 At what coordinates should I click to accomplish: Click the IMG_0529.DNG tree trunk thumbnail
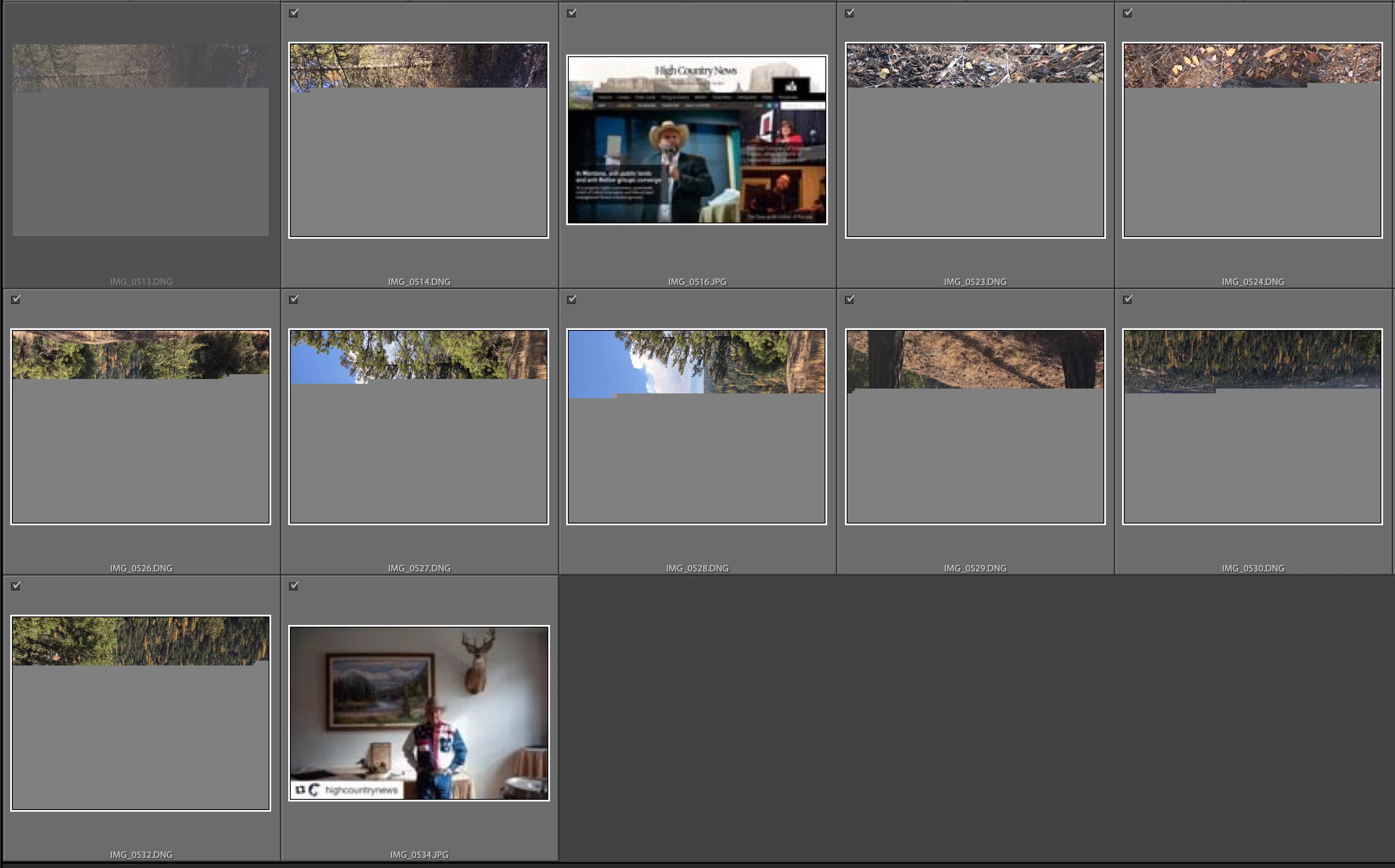975,426
